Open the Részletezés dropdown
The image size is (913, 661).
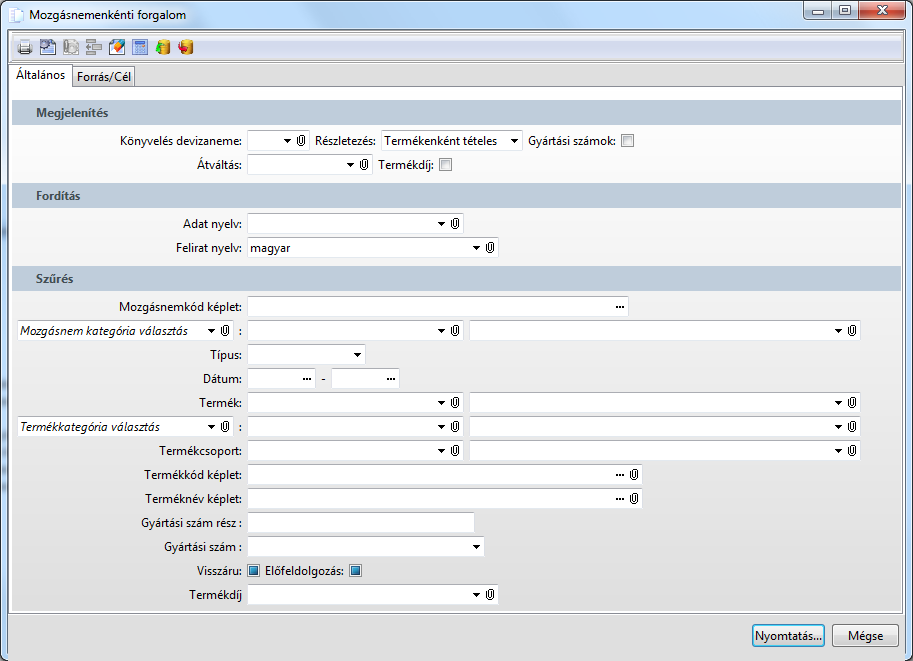click(x=513, y=141)
